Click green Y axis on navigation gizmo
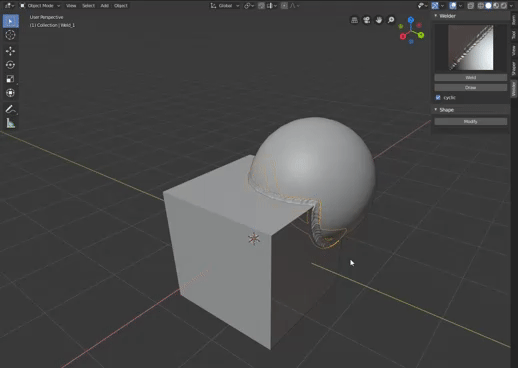Image resolution: width=518 pixels, height=368 pixels. pyautogui.click(x=421, y=35)
